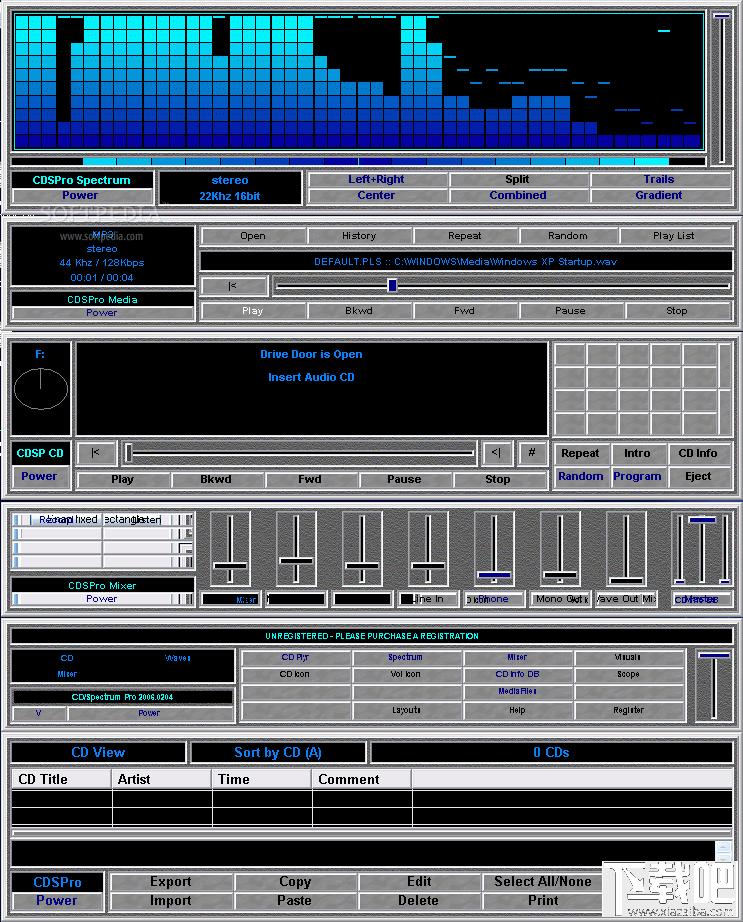Click Power under CDSPro Mixer

pos(102,599)
